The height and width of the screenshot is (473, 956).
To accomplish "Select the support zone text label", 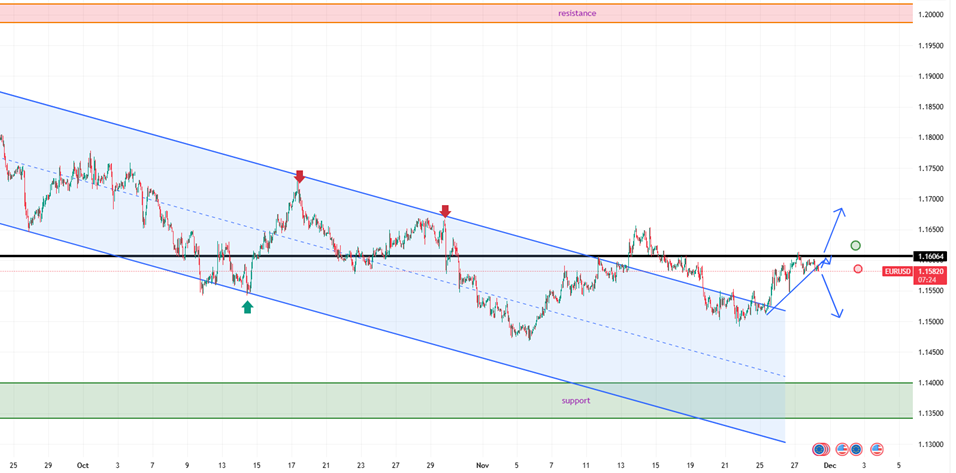I will (x=575, y=400).
